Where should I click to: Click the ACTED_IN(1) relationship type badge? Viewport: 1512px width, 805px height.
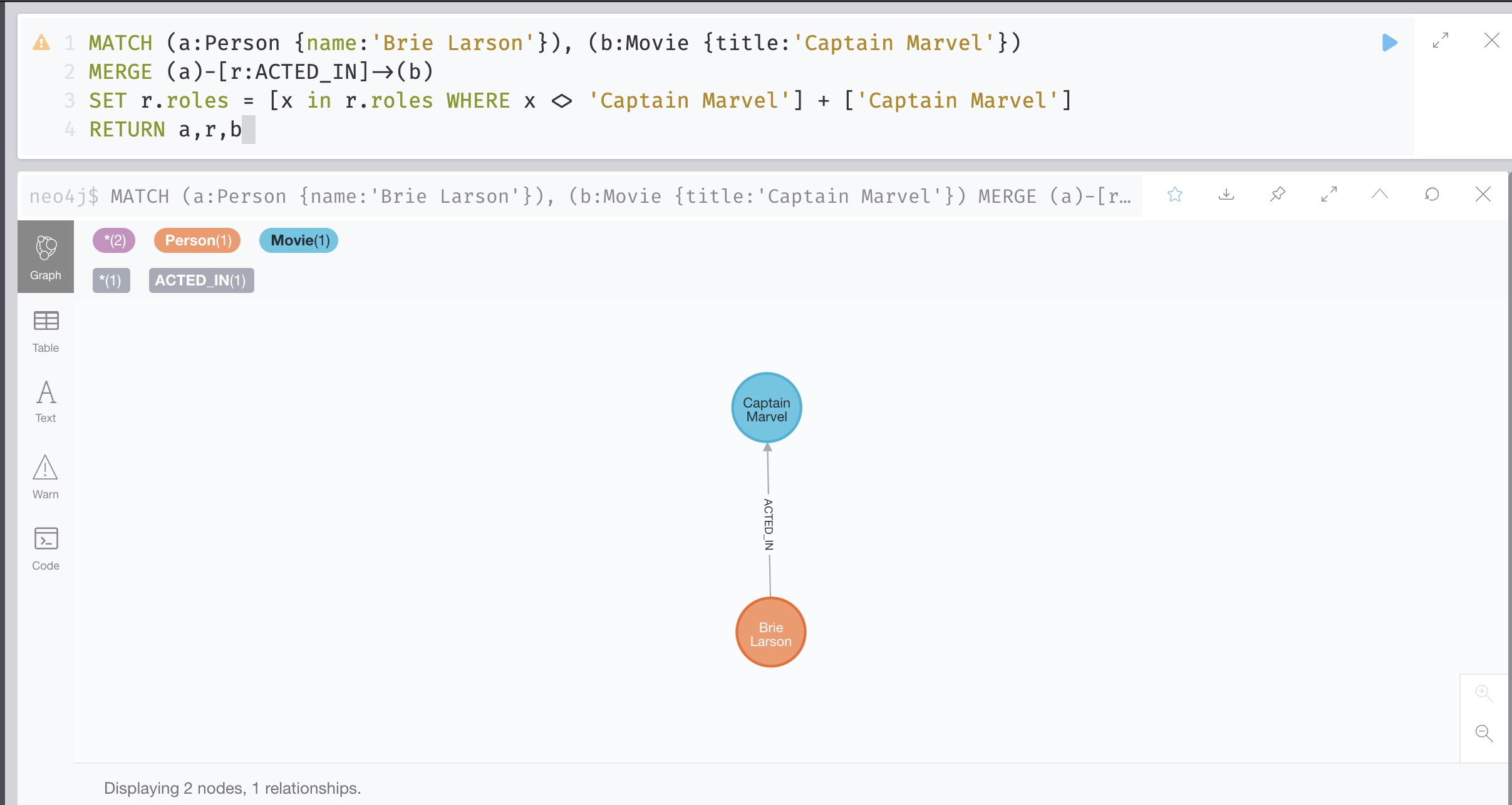[201, 280]
